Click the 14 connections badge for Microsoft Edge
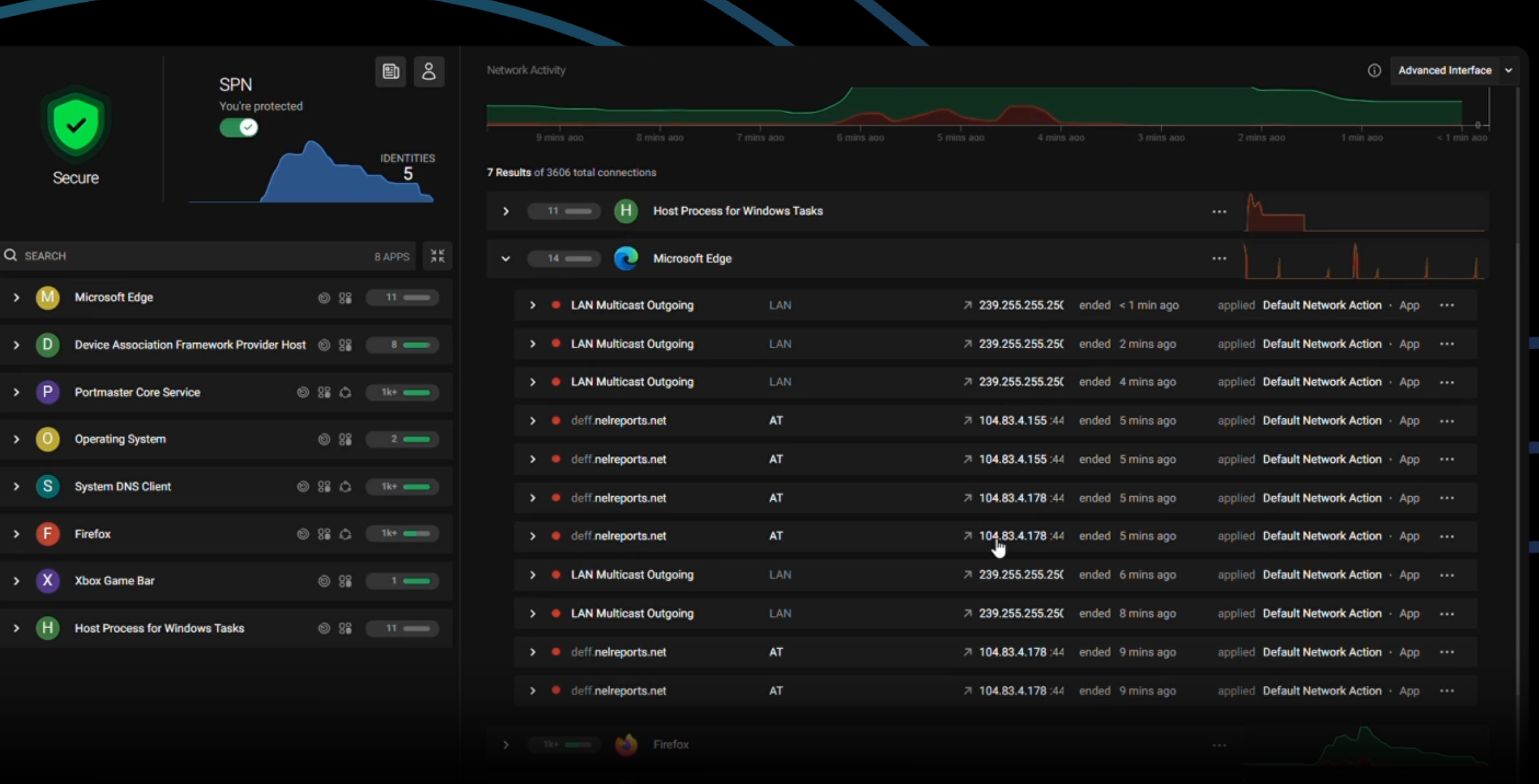1539x784 pixels. click(x=564, y=259)
